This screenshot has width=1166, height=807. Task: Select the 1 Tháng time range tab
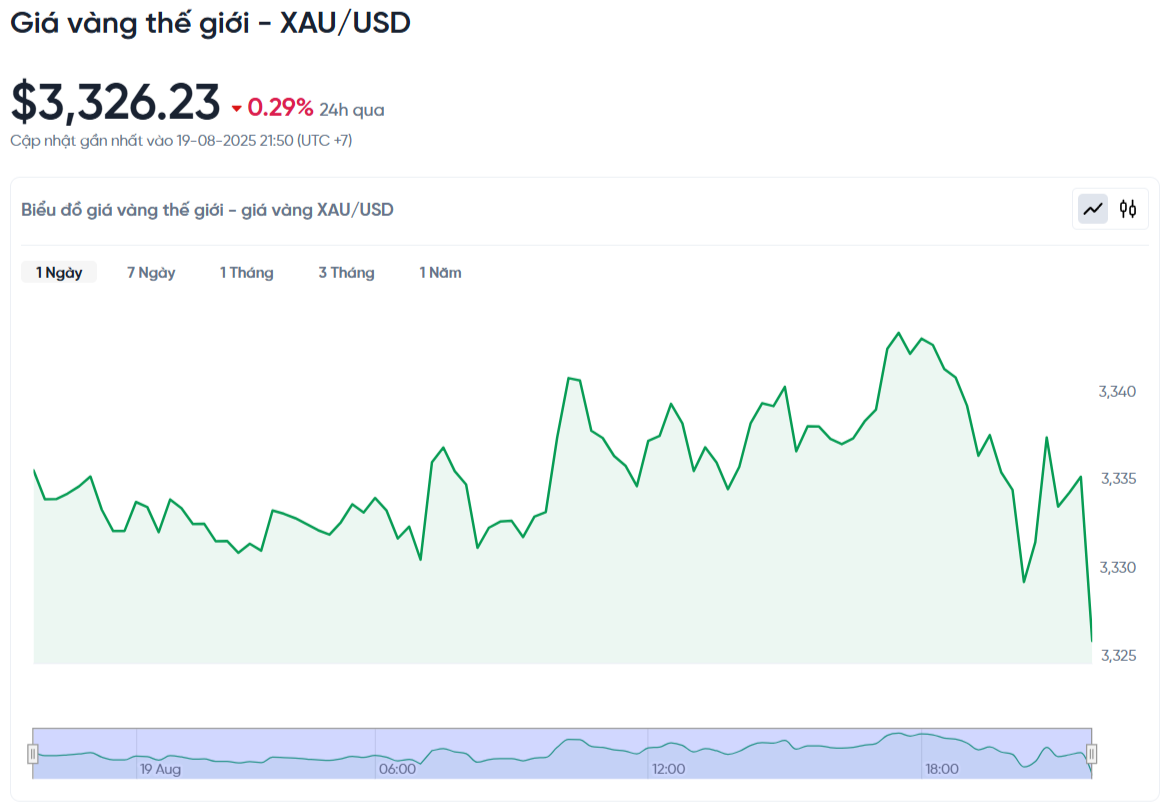(246, 272)
